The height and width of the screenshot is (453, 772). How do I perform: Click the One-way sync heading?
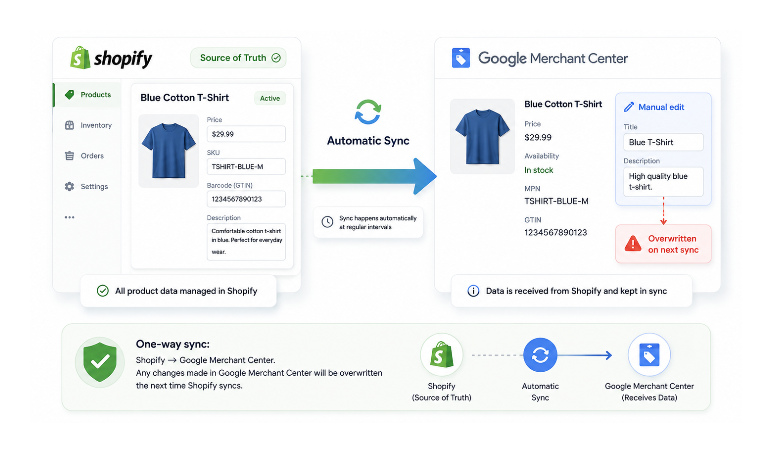(x=172, y=344)
